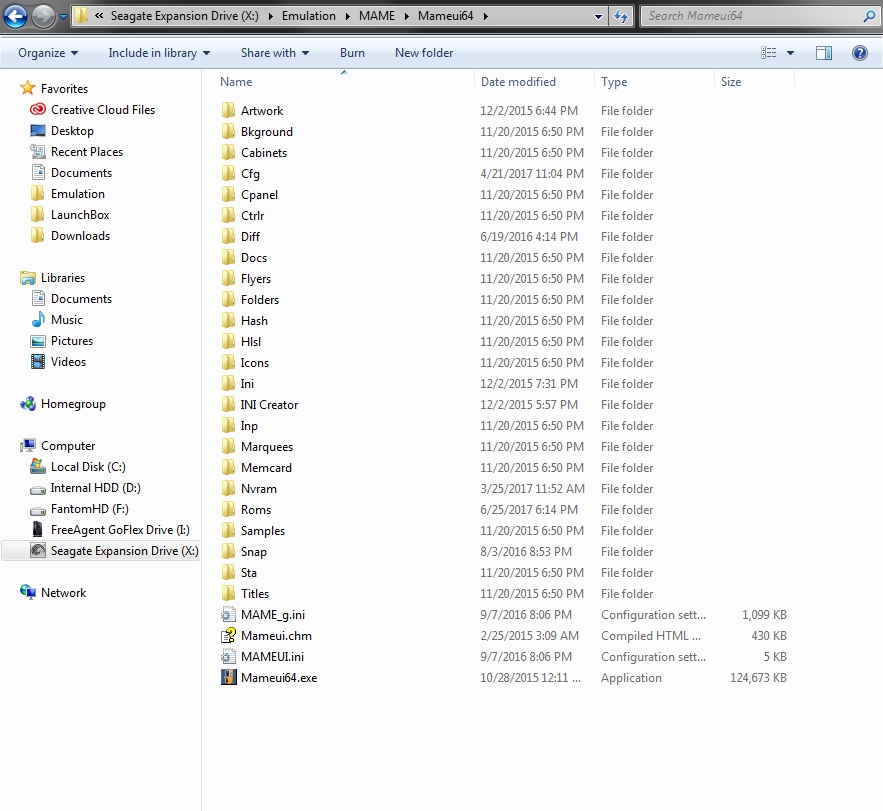Open Recent Places in Favorites
883x811 pixels.
pyautogui.click(x=87, y=151)
